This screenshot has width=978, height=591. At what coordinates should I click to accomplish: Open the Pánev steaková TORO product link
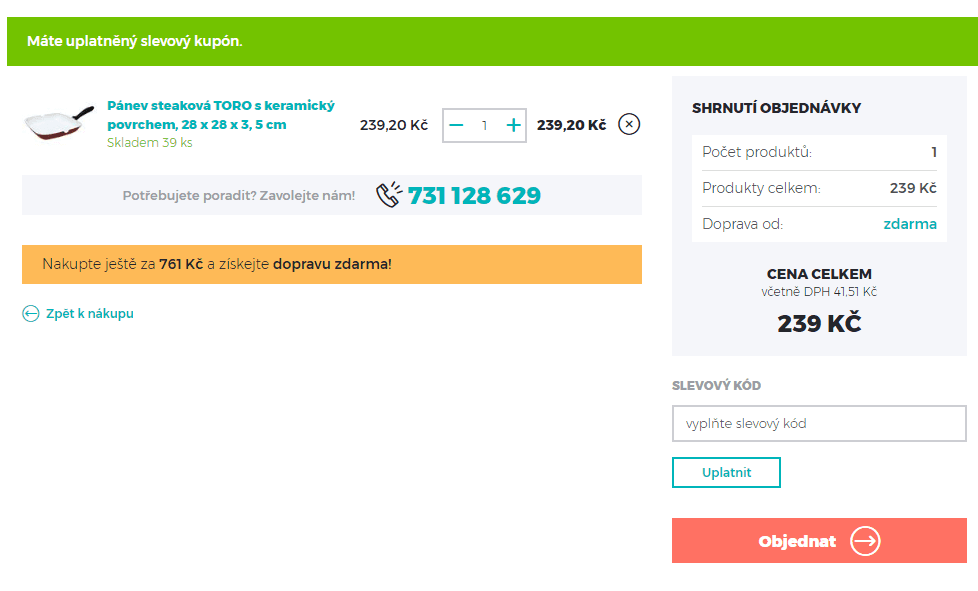click(221, 115)
